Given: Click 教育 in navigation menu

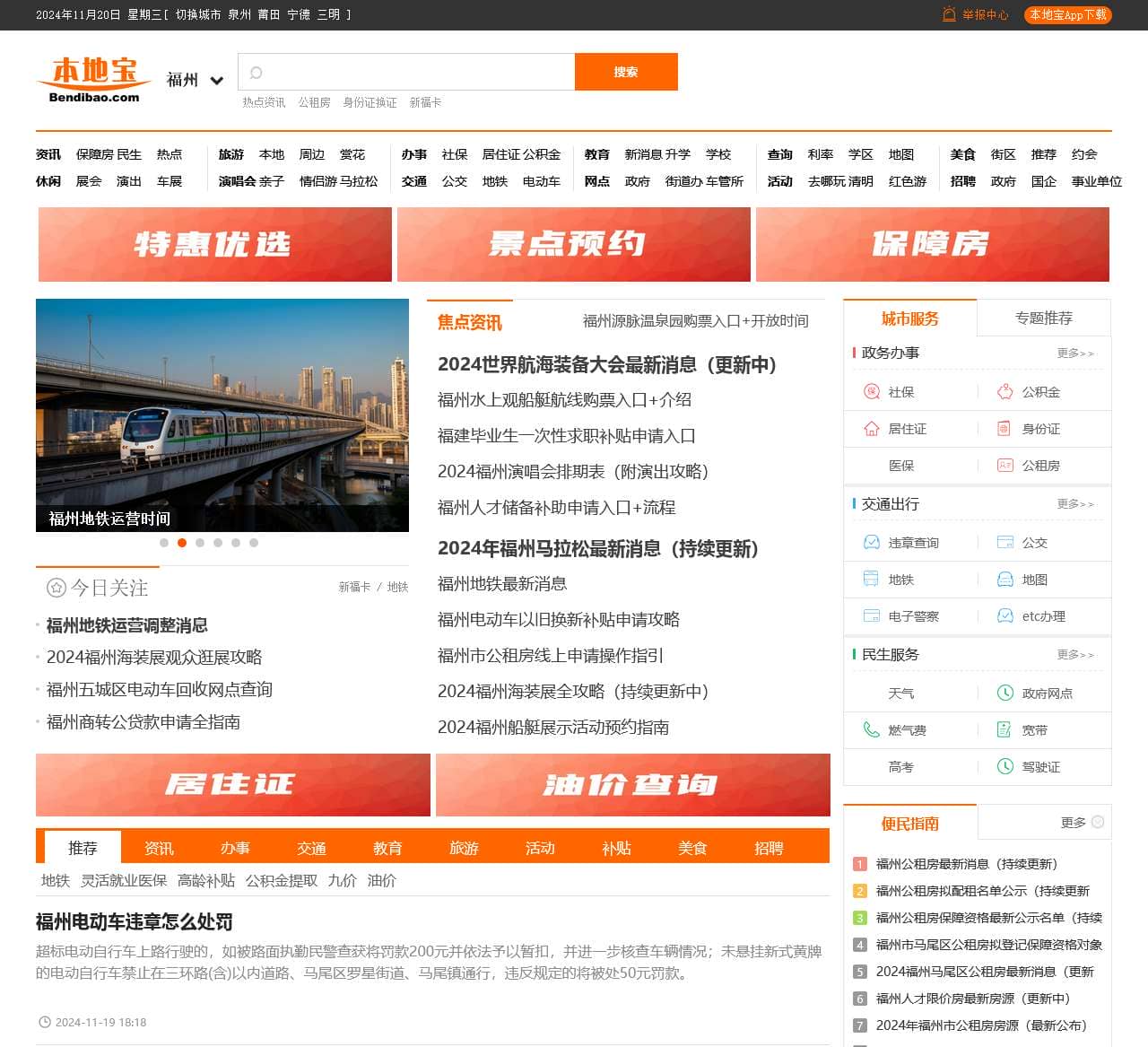Looking at the screenshot, I should click(597, 154).
